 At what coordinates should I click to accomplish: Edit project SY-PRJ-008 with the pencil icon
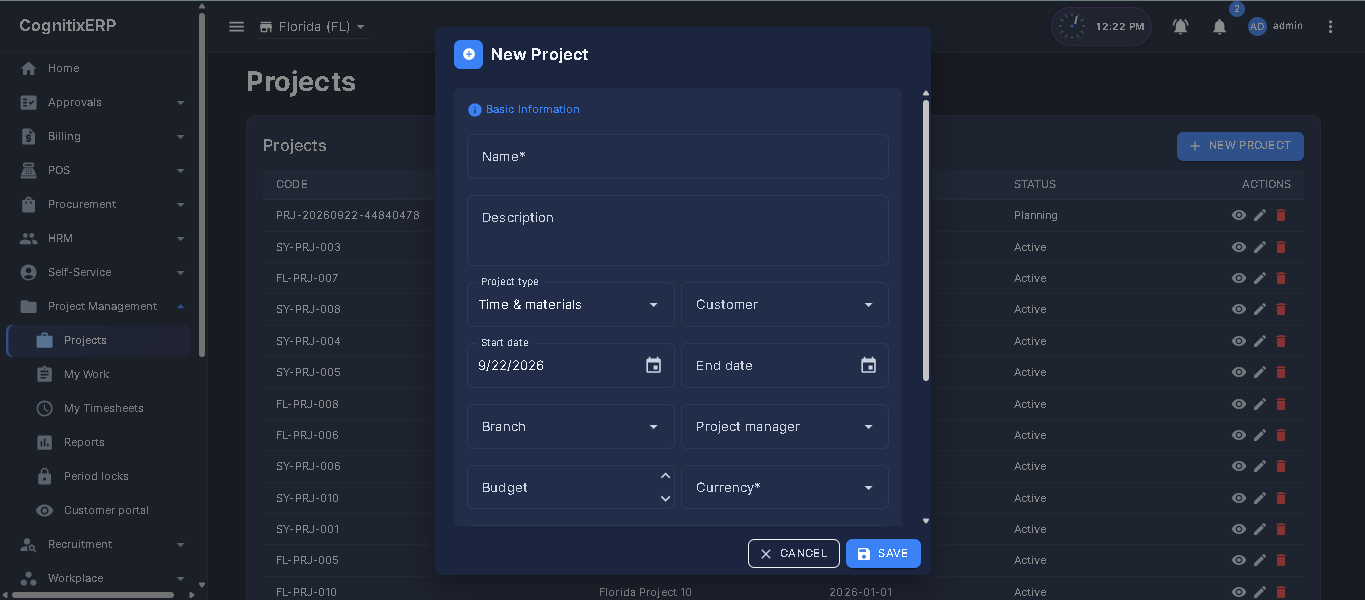point(1260,309)
